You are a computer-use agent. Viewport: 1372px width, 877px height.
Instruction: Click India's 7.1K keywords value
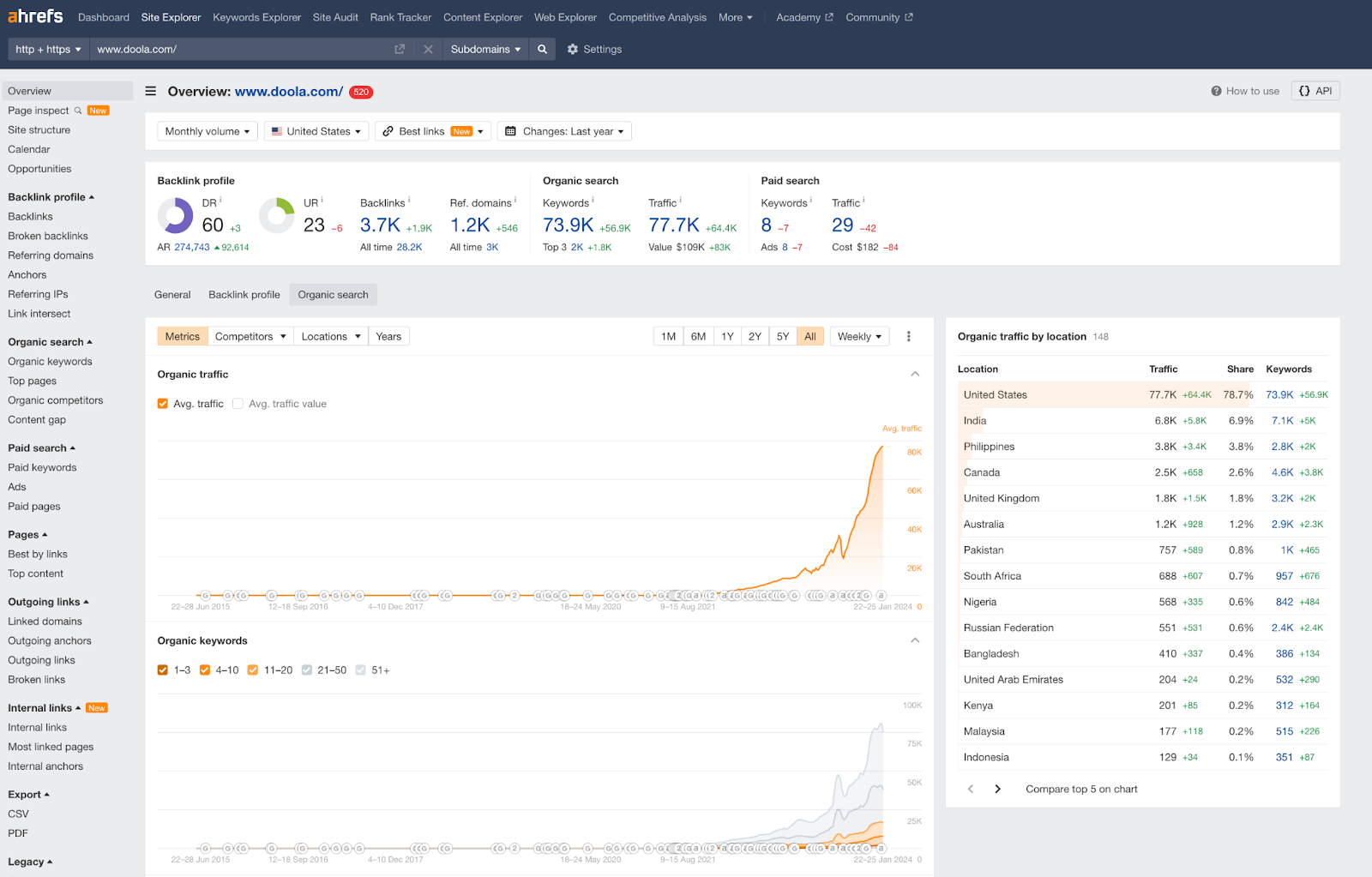point(1282,421)
